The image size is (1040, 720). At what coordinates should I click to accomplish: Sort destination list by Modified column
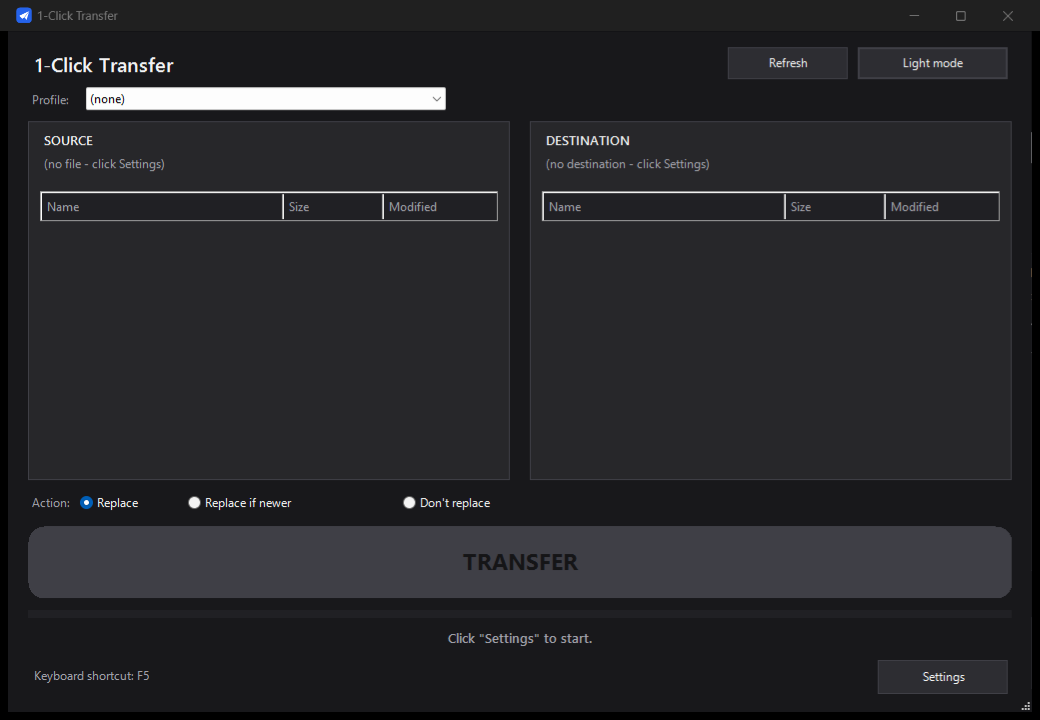(x=942, y=207)
